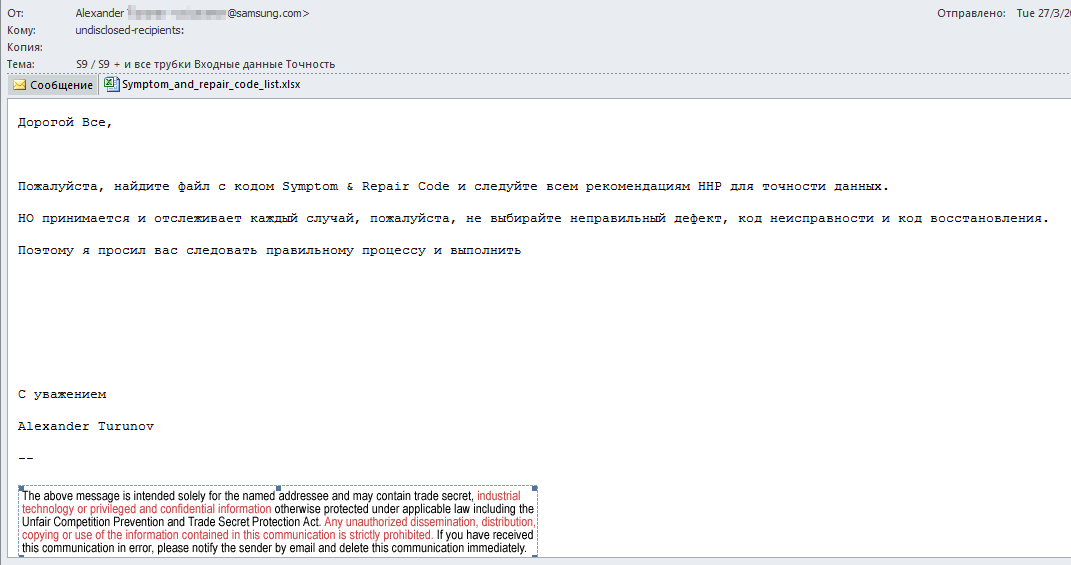The image size is (1071, 565).
Task: Click the subject line starting with S9 / S9 +
Action: pos(205,64)
